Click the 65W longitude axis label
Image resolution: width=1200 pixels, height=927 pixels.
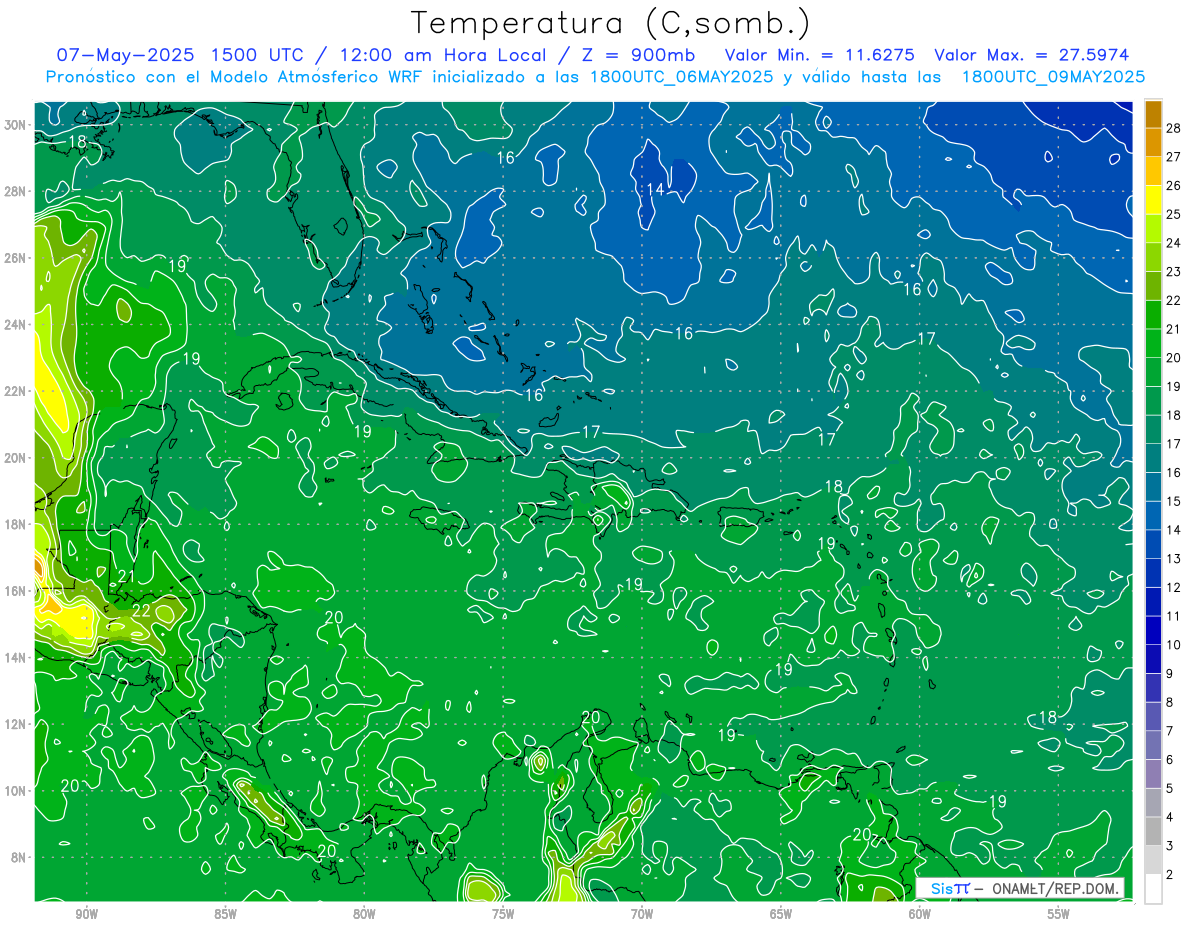point(781,914)
